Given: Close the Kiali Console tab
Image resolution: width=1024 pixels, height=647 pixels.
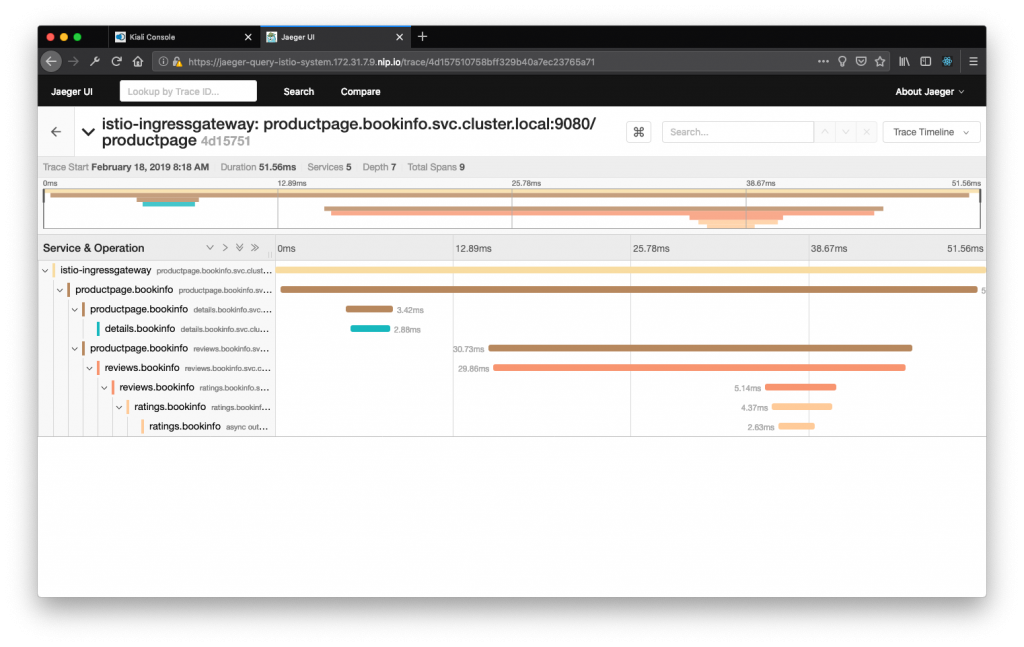Looking at the screenshot, I should click(x=248, y=37).
